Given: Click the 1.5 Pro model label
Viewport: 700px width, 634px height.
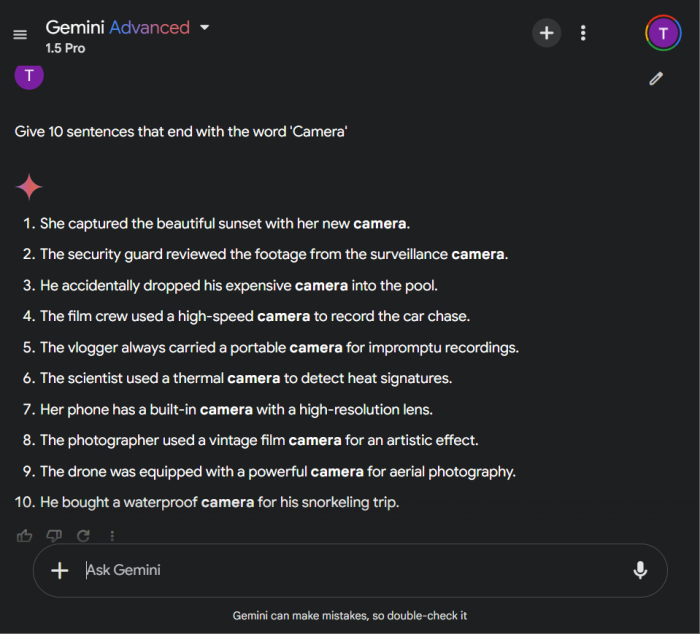Looking at the screenshot, I should 65,47.
